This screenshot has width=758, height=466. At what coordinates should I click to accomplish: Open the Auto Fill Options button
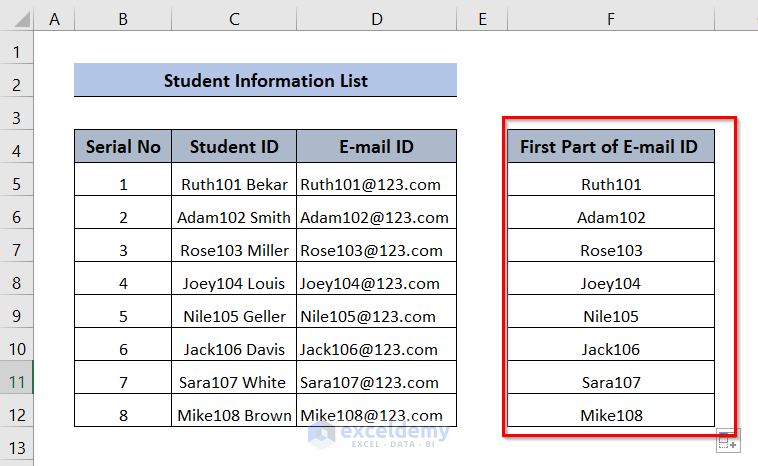coord(727,441)
